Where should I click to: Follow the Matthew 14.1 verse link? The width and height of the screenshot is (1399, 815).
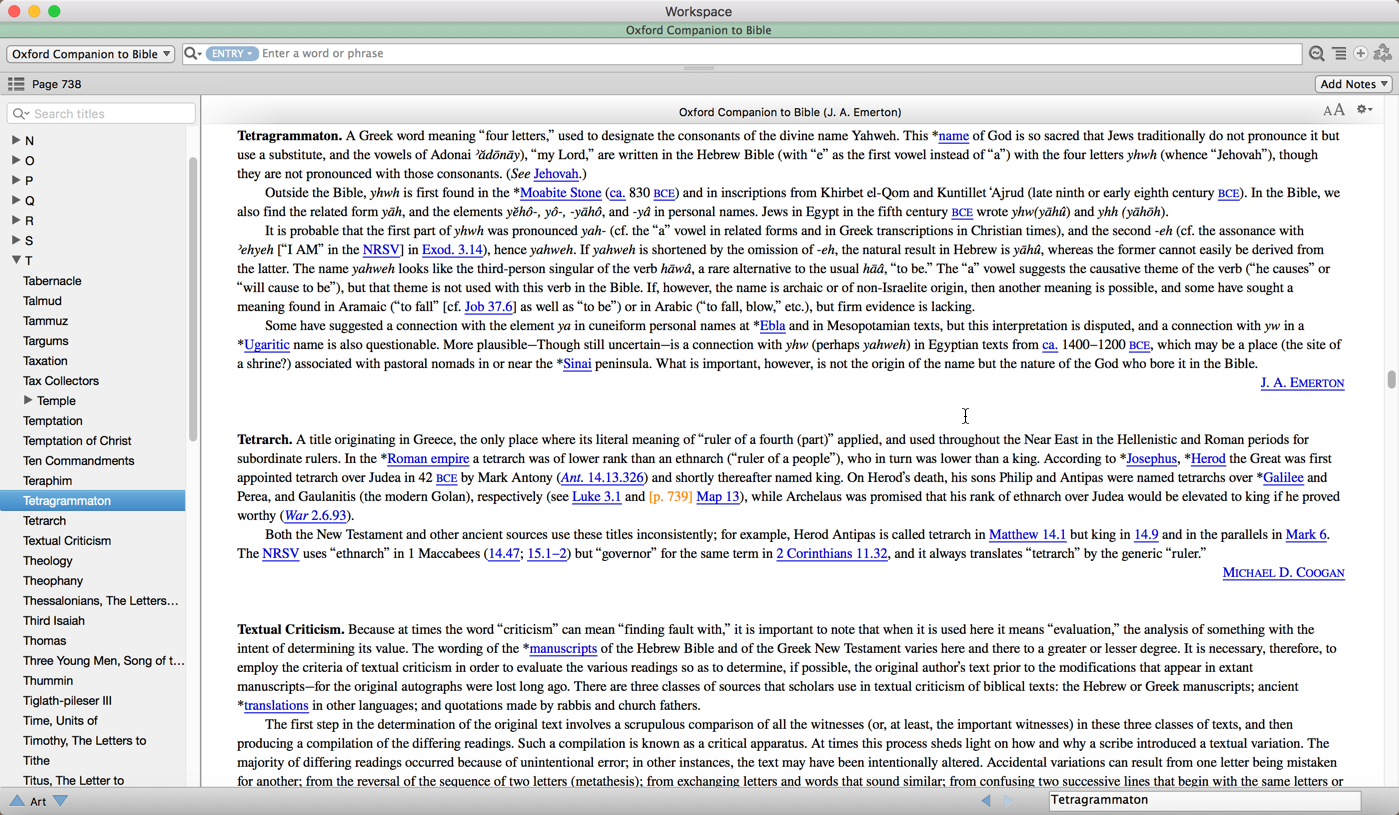click(1027, 535)
